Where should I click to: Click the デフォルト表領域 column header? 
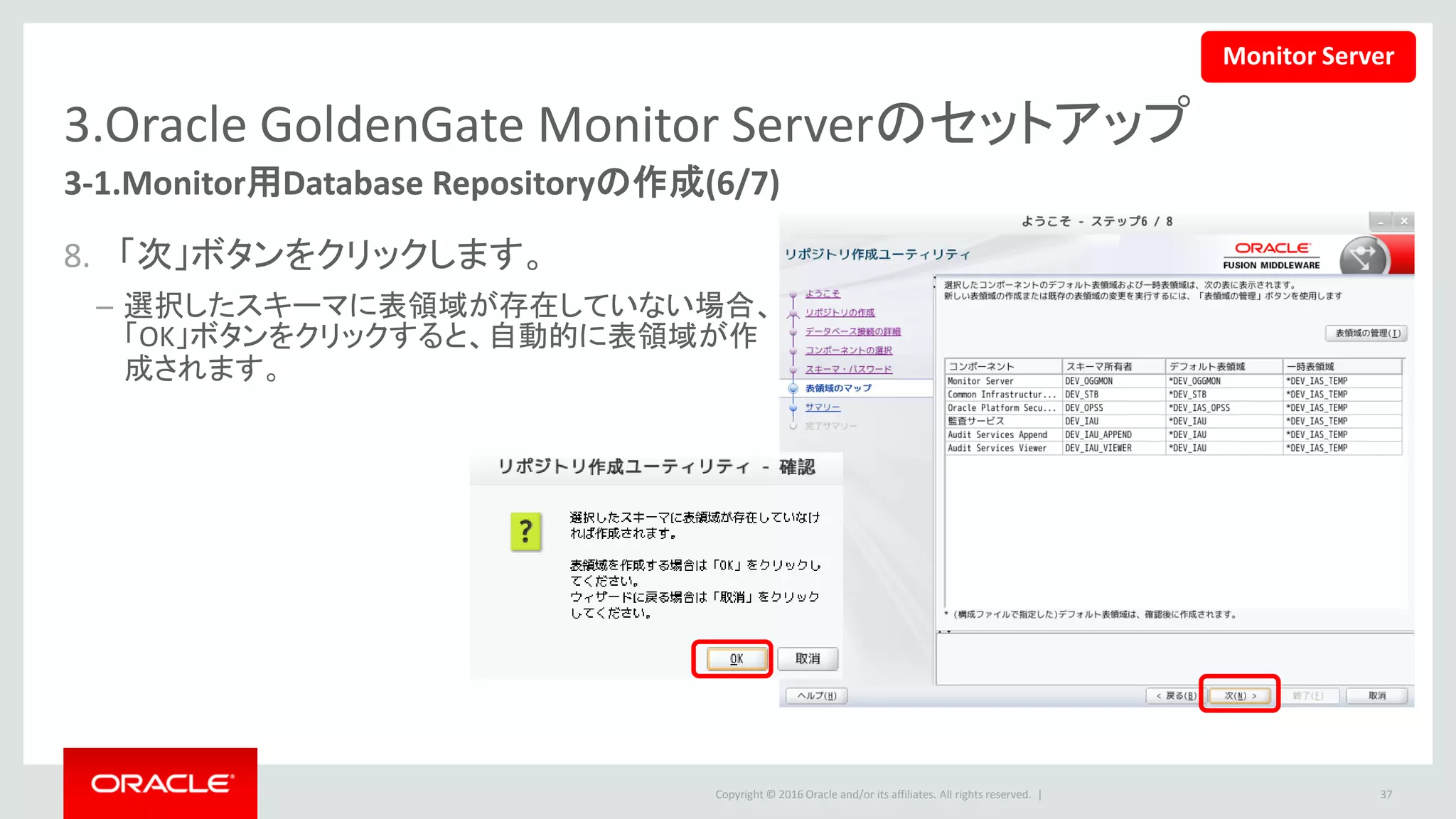(x=1224, y=366)
